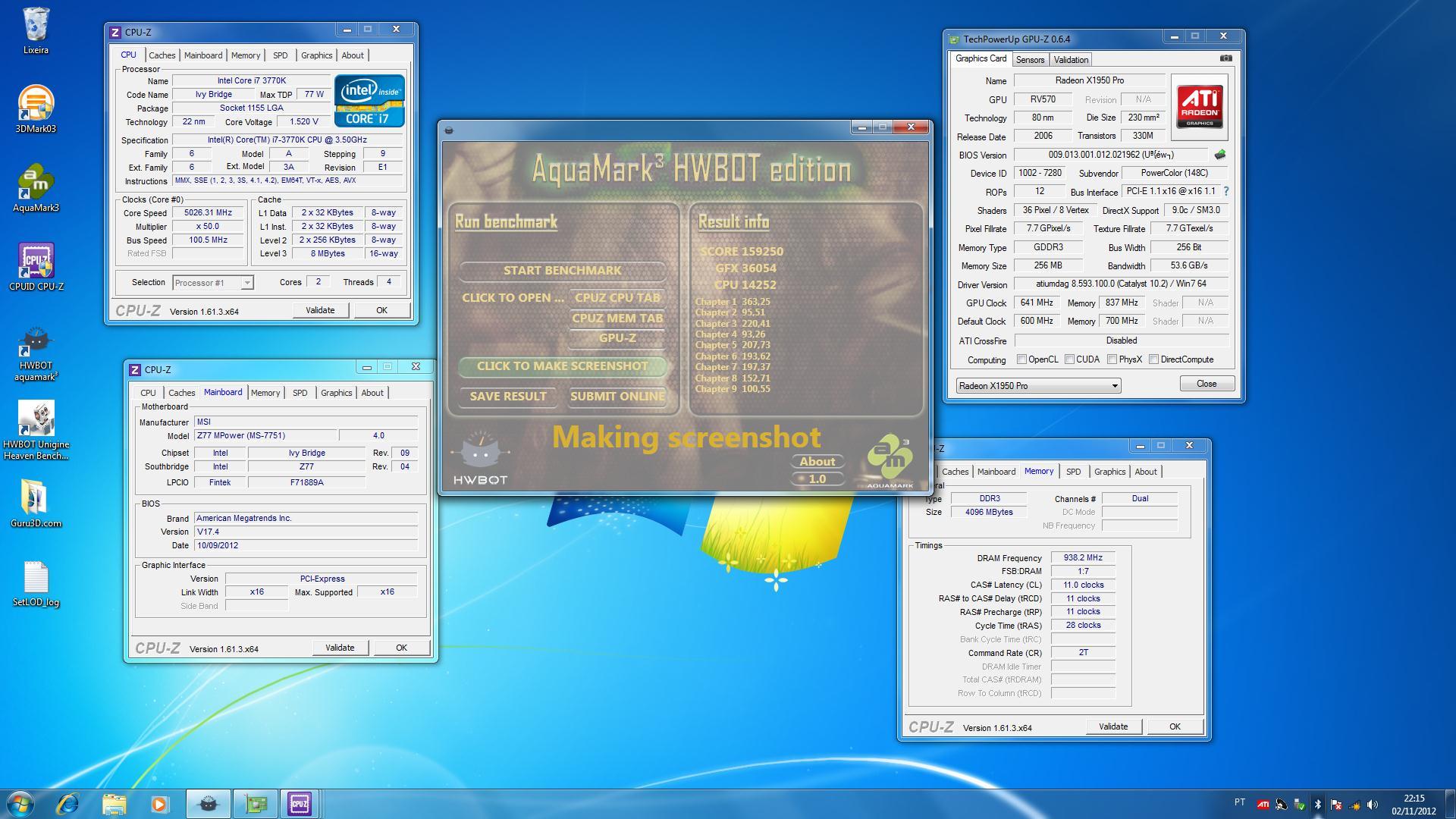Click OK in the Mainboard CPU-Z window
This screenshot has height=819, width=1456.
pyautogui.click(x=401, y=648)
